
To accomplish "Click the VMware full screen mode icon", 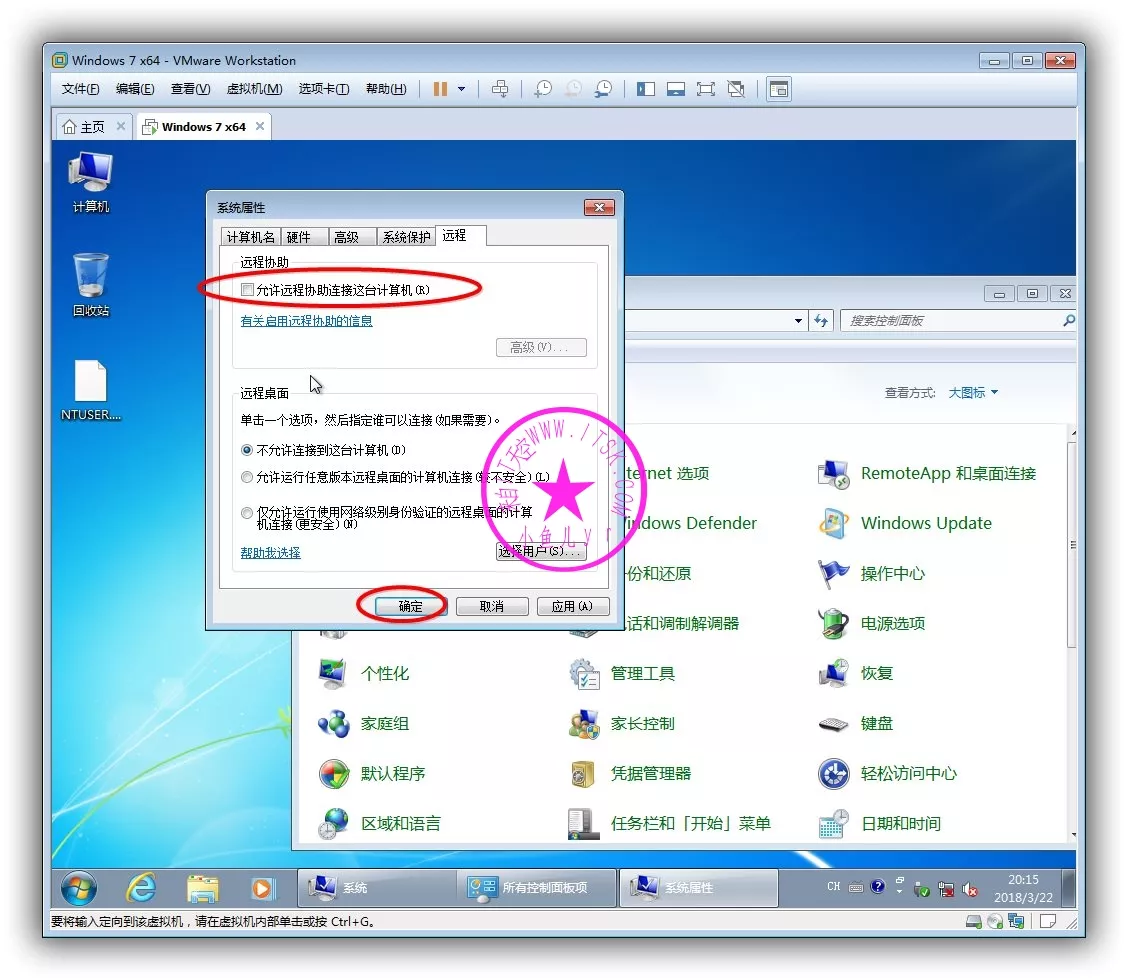I will pyautogui.click(x=706, y=89).
